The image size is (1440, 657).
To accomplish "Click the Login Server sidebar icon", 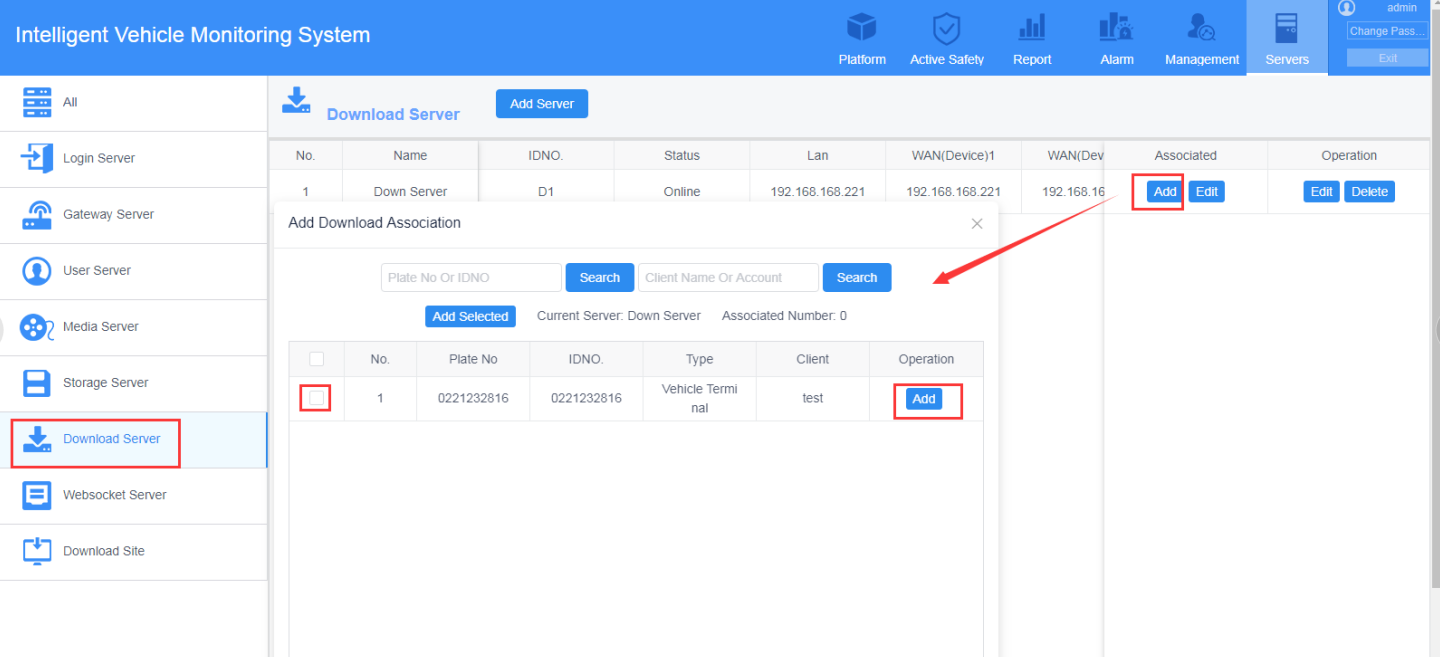I will click(36, 158).
